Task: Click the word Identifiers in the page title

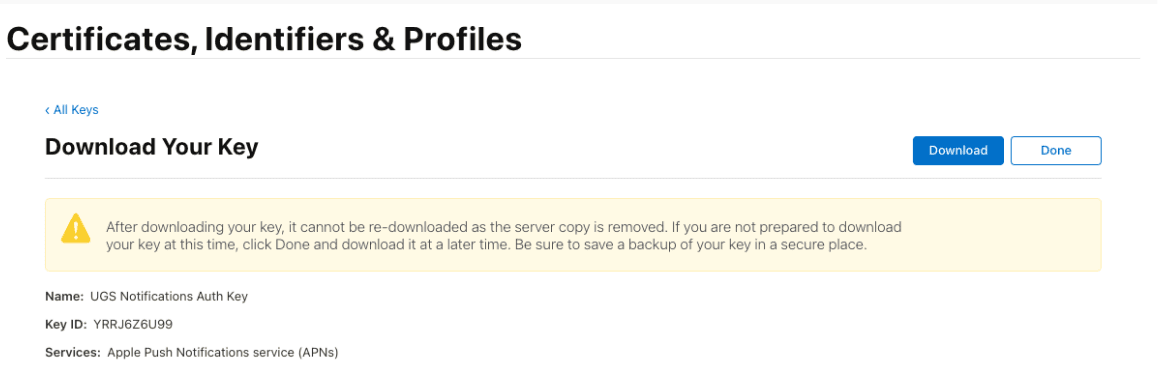Action: (284, 39)
